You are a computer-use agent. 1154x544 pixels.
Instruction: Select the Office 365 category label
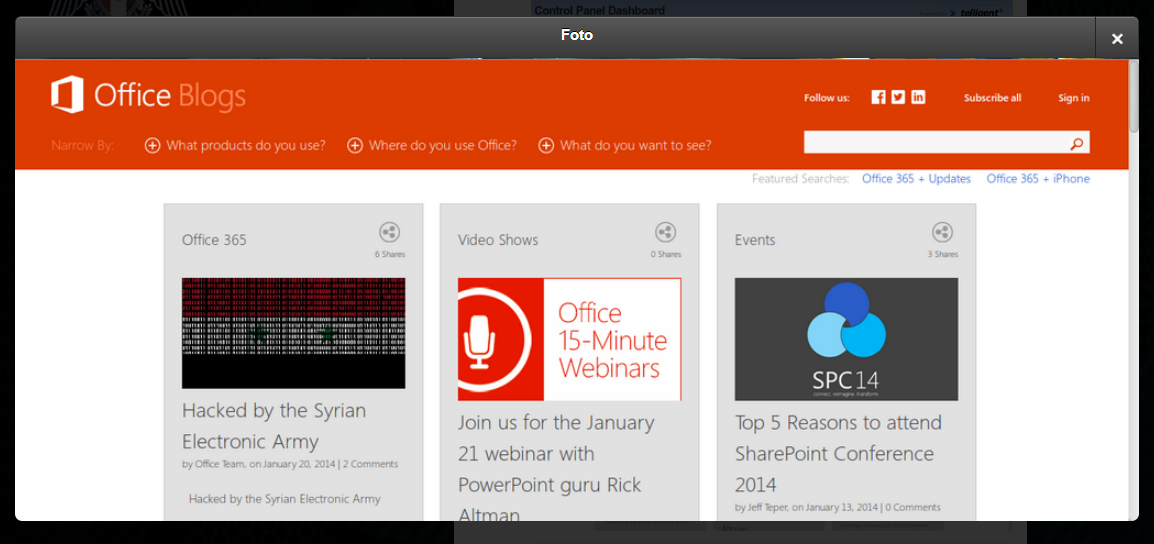coord(214,240)
